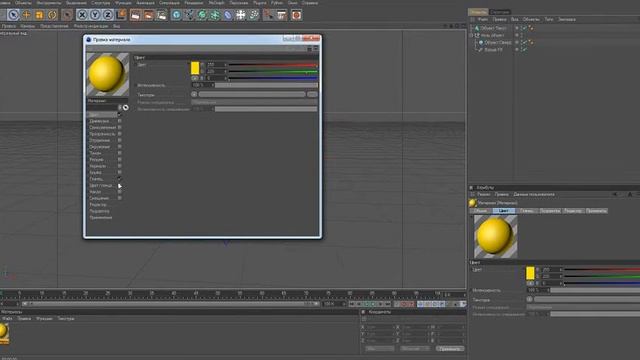Toggle the Z axis lock

108,15
